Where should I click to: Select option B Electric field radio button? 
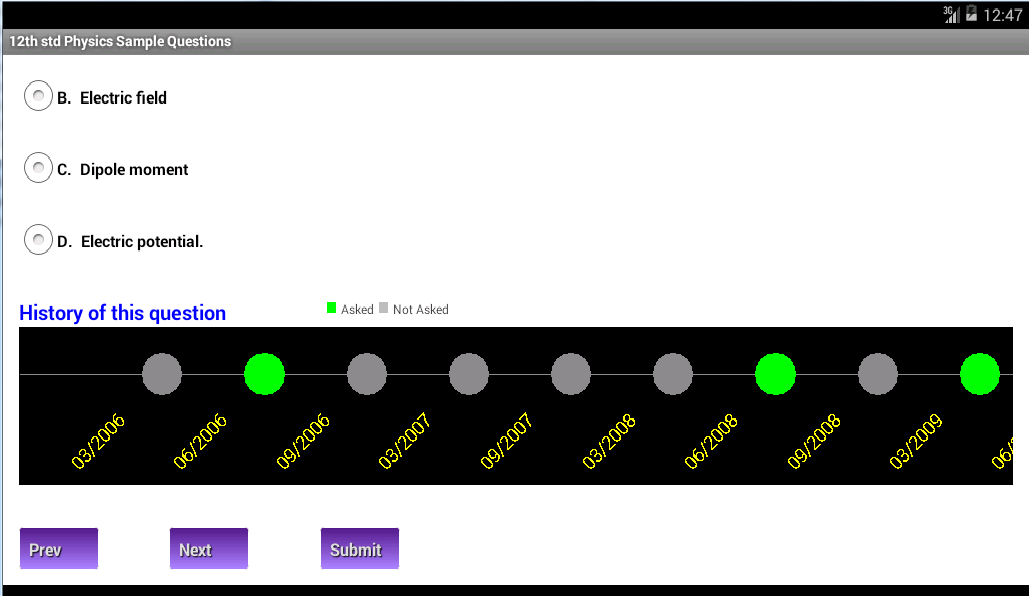[38, 96]
